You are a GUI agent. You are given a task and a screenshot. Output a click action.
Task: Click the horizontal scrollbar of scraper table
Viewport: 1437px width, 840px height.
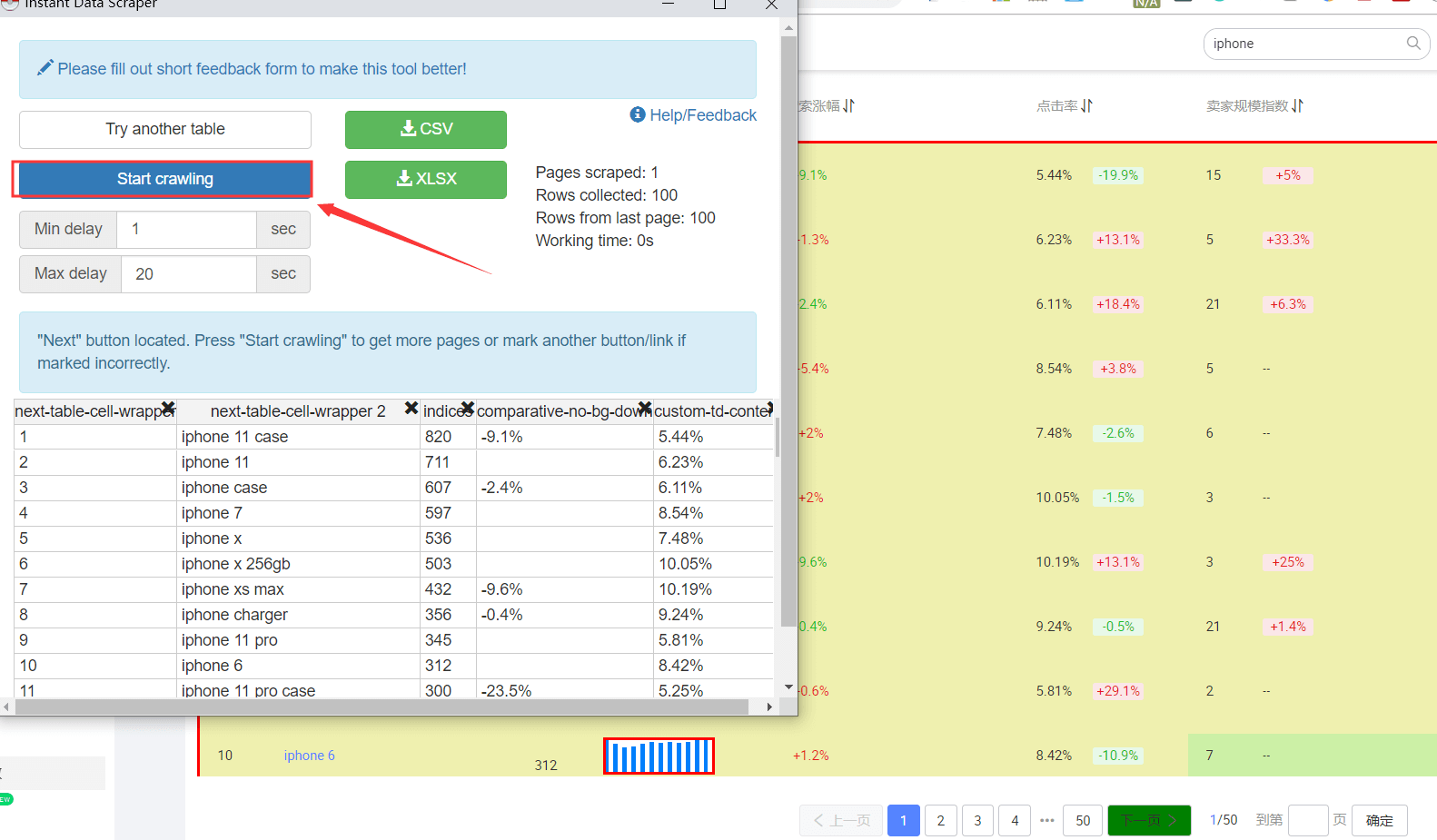click(382, 707)
